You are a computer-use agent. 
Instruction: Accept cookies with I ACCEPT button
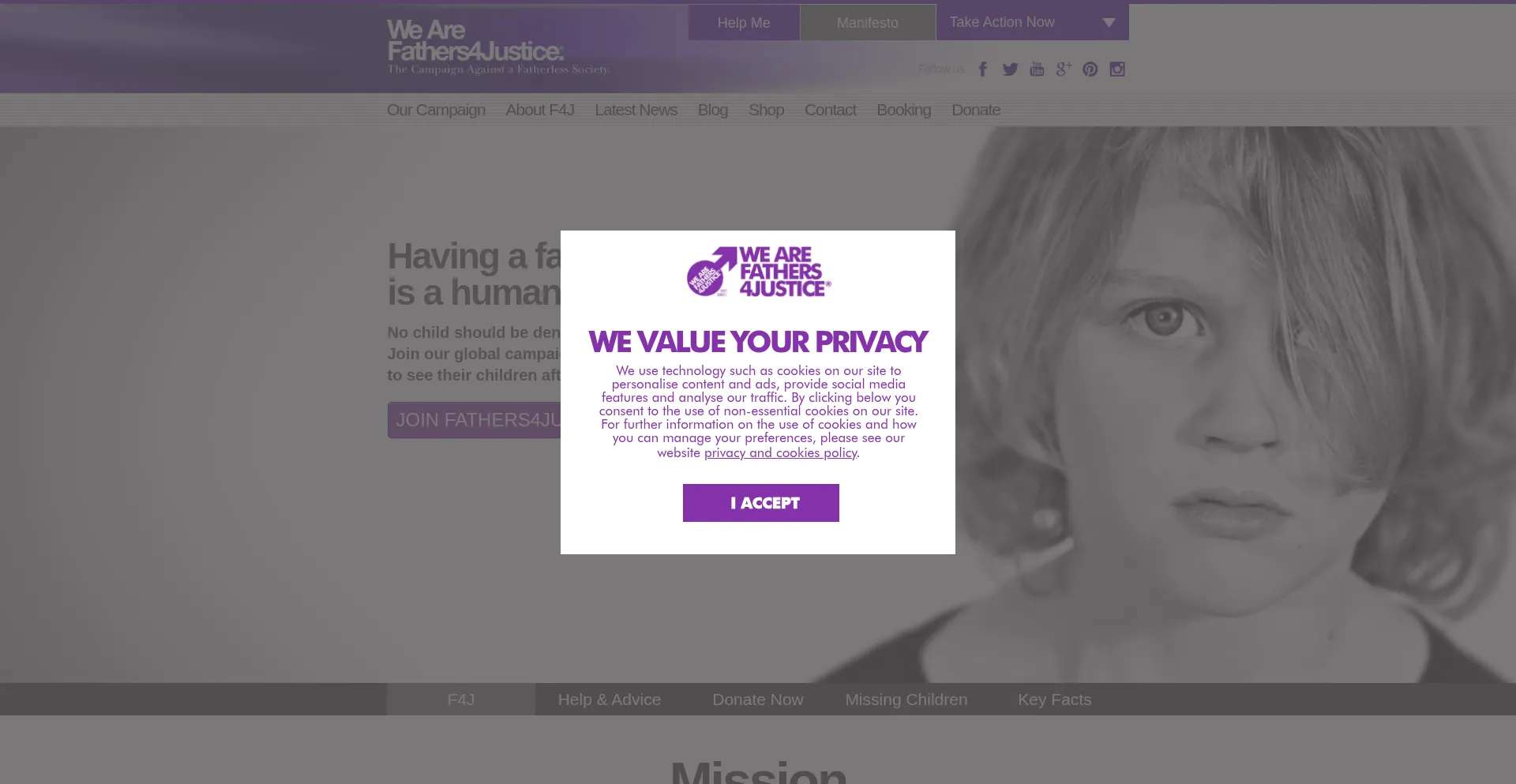(761, 503)
